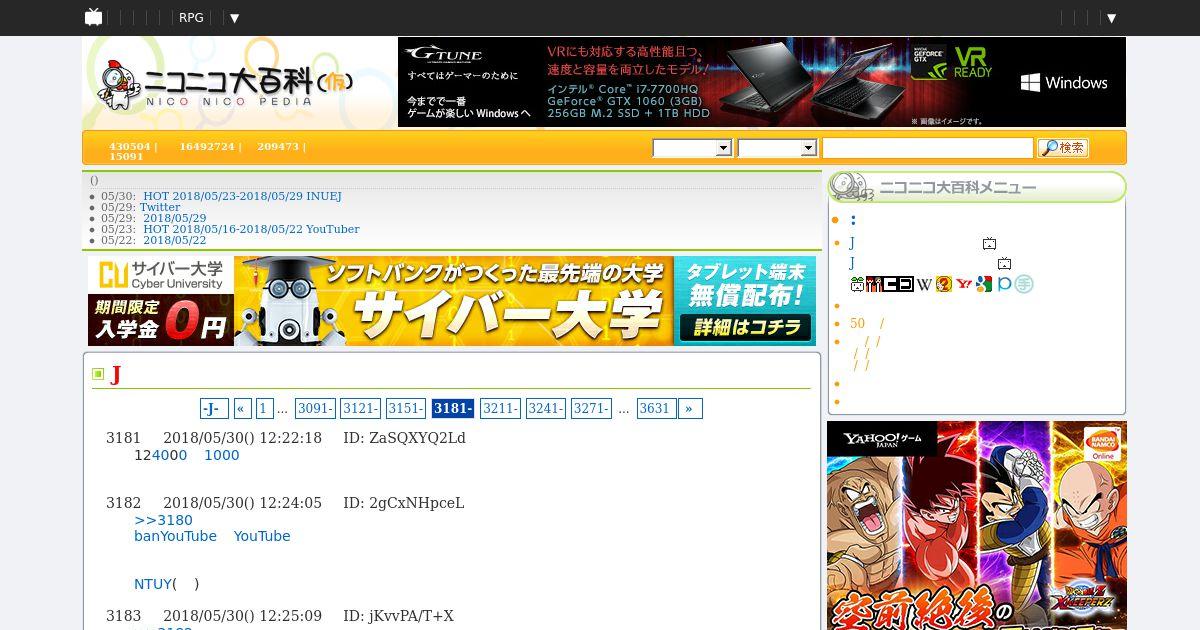
Task: Open the first blue J link in sidebar
Action: click(x=852, y=243)
